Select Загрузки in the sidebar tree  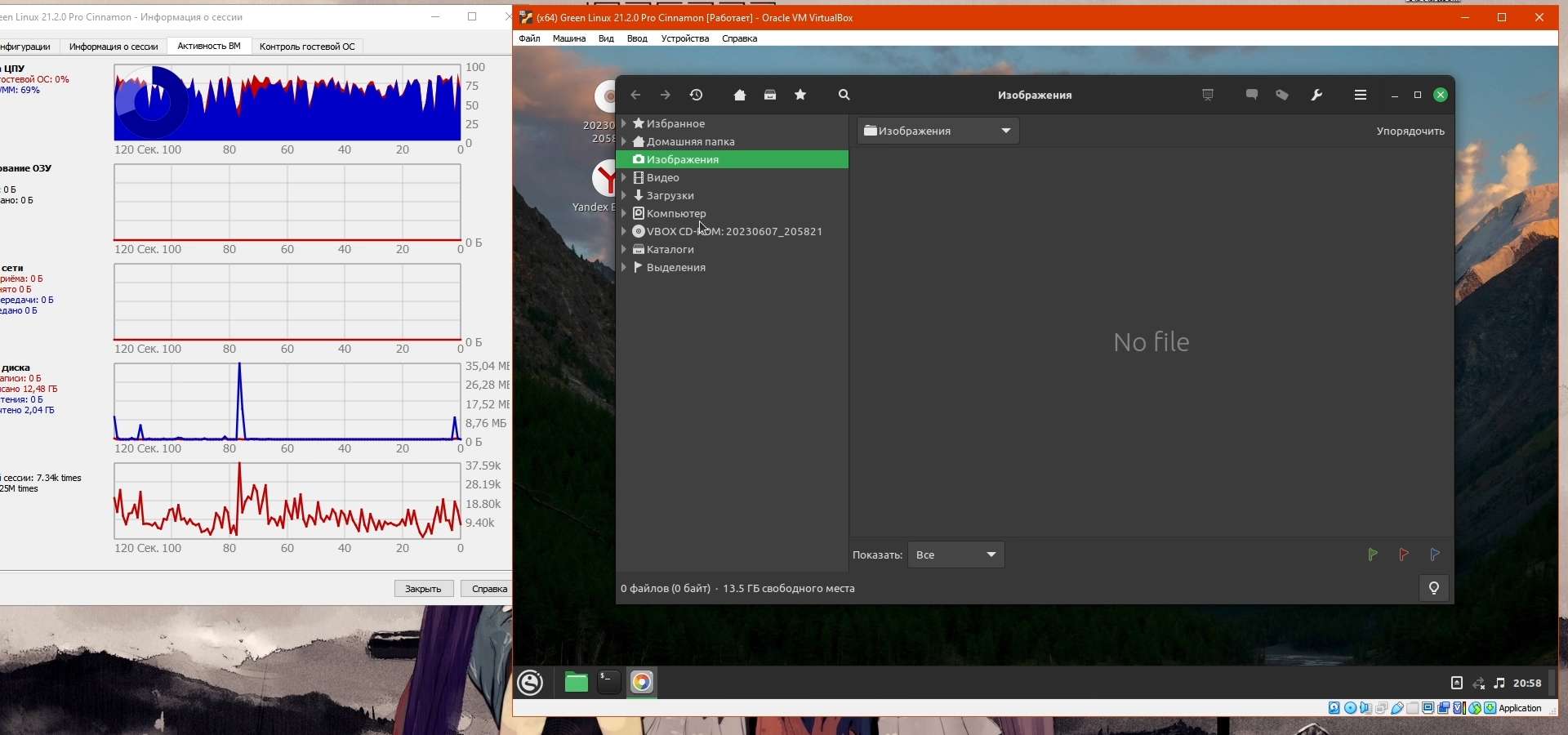(670, 196)
